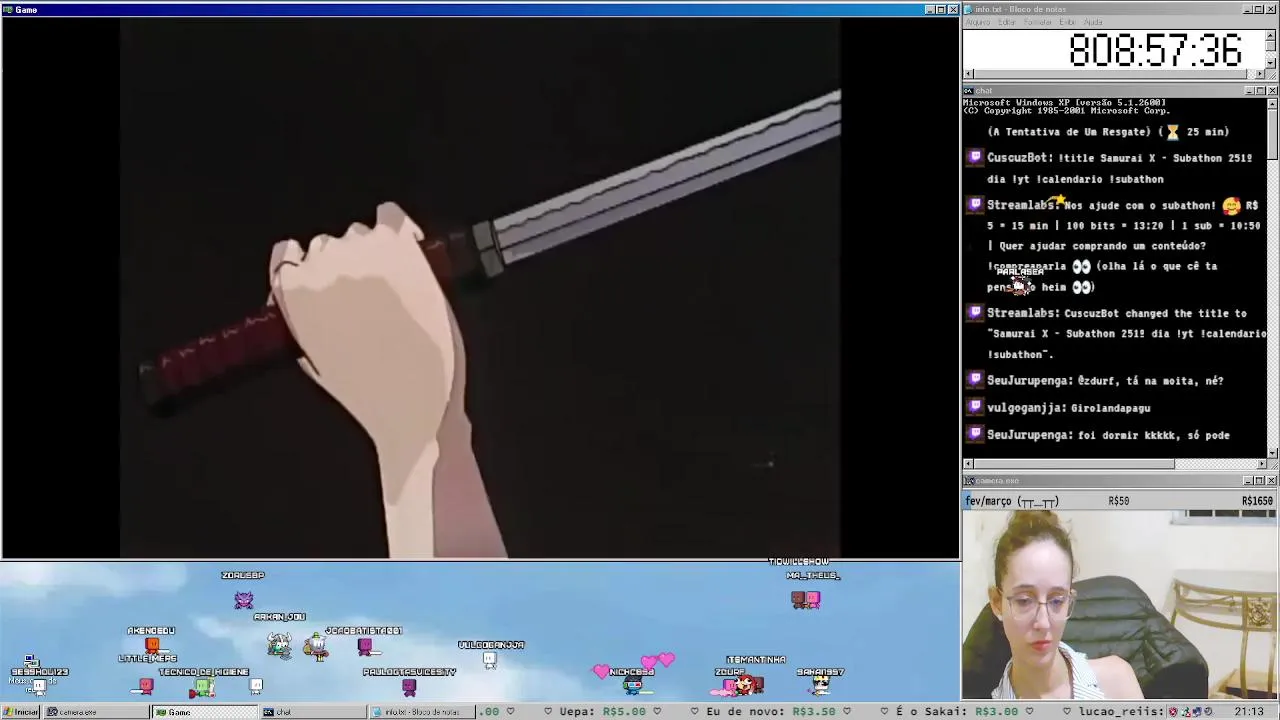
Task: Click the chat horizontal scrollbar thumb
Action: click(x=1074, y=464)
